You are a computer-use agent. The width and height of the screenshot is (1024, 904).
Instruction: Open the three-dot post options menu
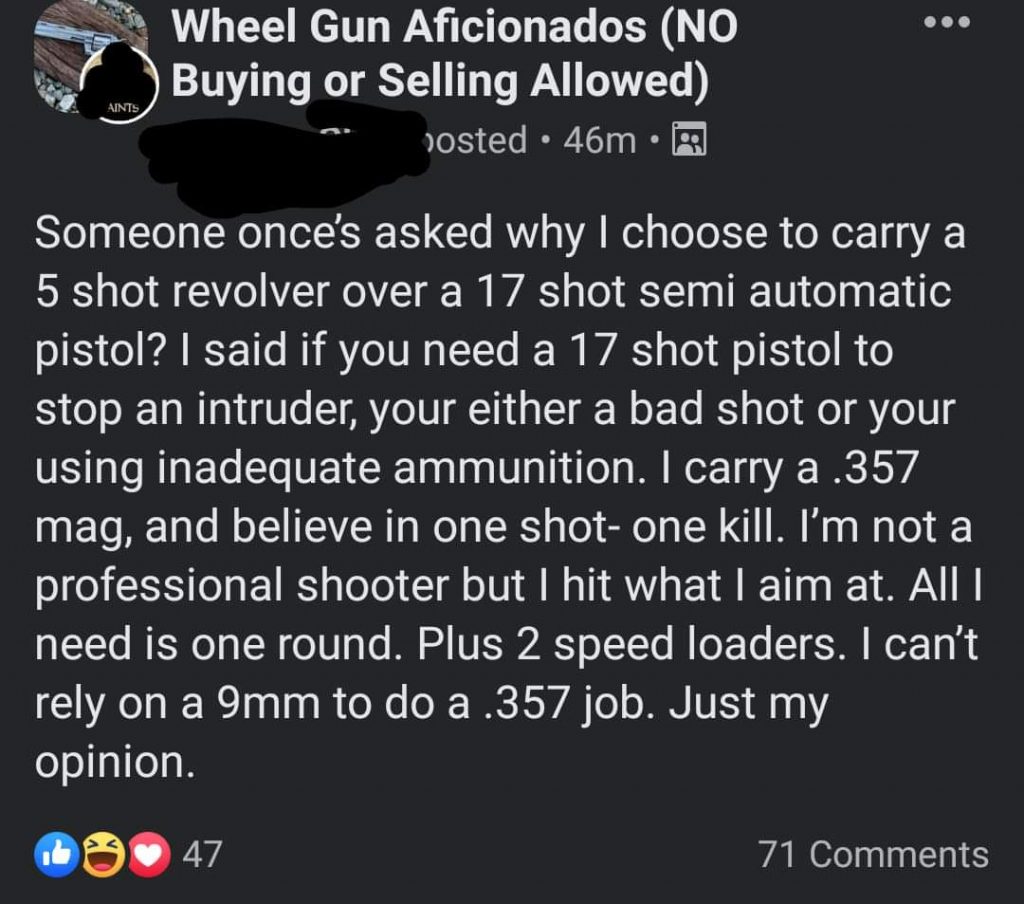point(945,22)
